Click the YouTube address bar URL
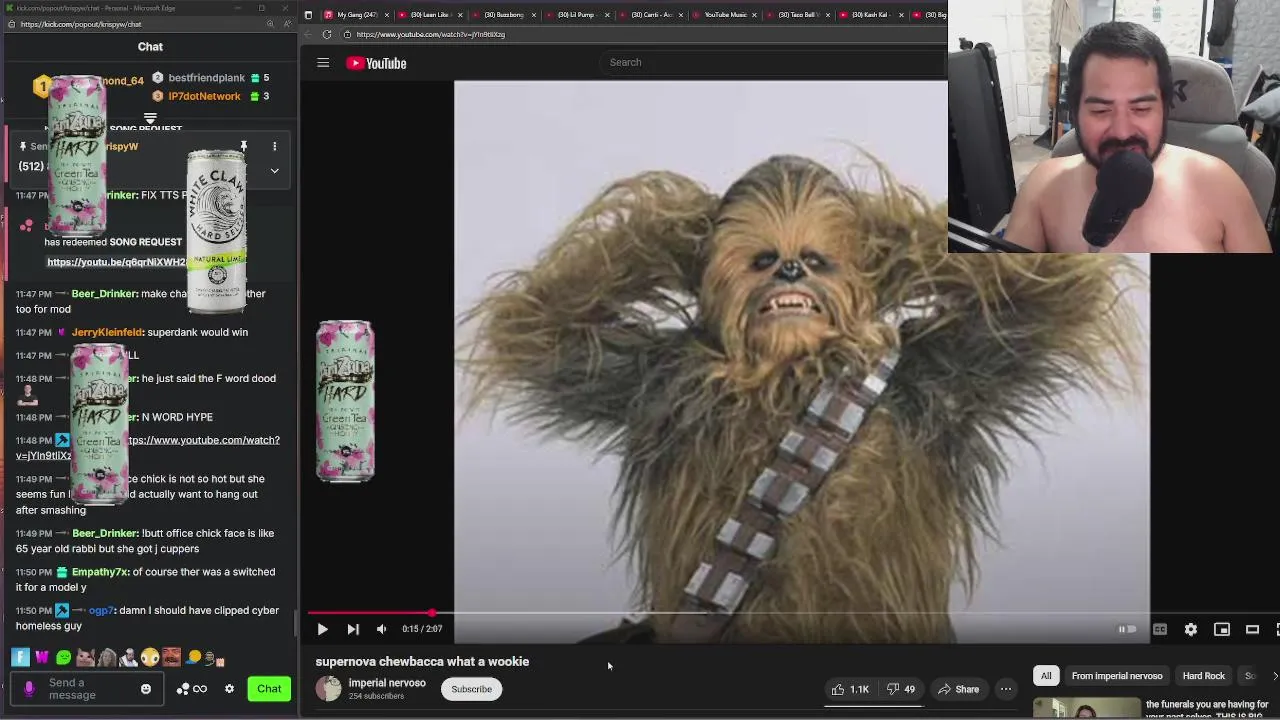Viewport: 1280px width, 720px height. [x=430, y=34]
